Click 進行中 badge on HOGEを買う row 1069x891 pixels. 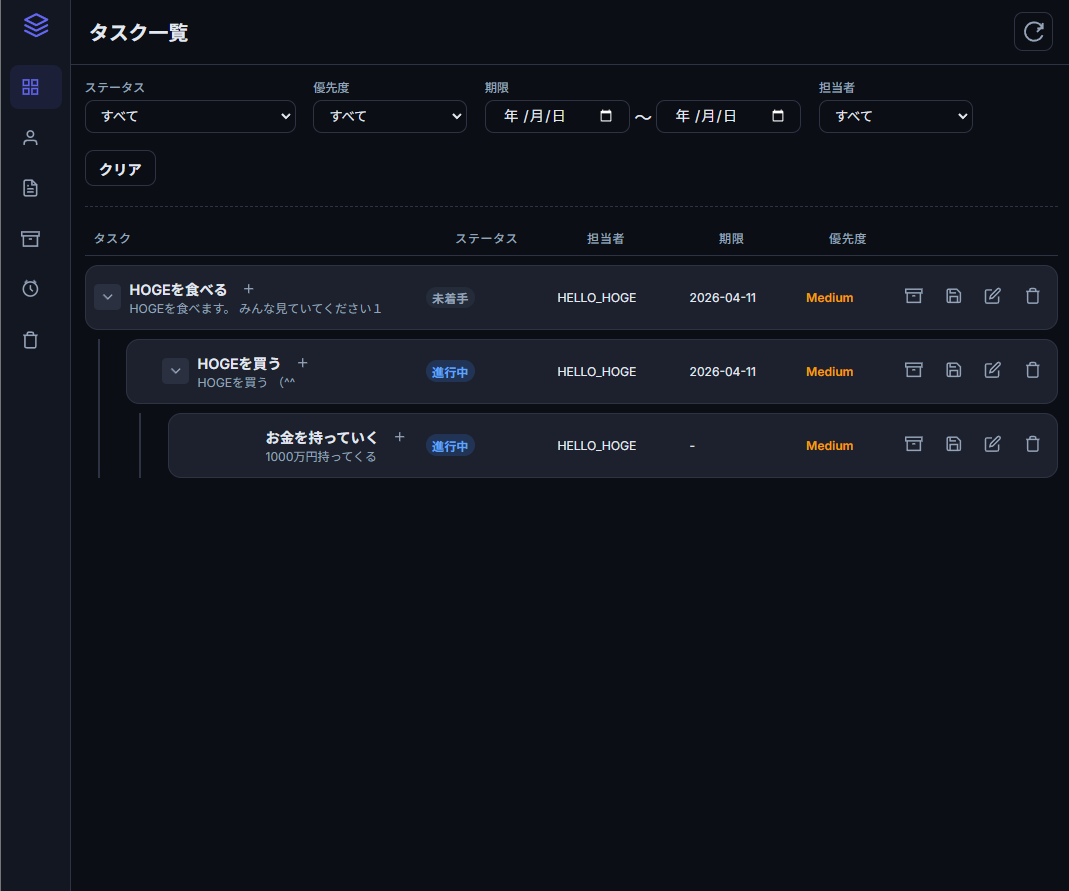[450, 372]
